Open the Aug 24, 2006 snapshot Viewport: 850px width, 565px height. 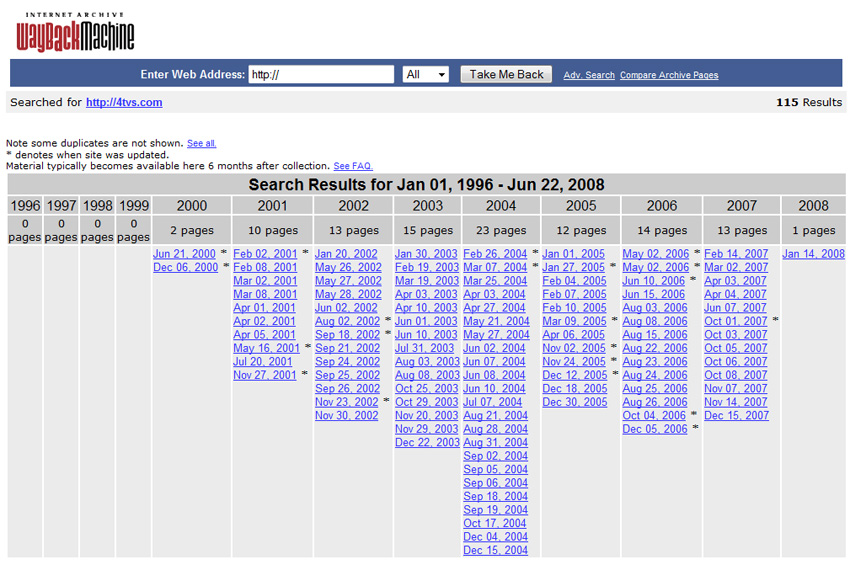coord(655,375)
